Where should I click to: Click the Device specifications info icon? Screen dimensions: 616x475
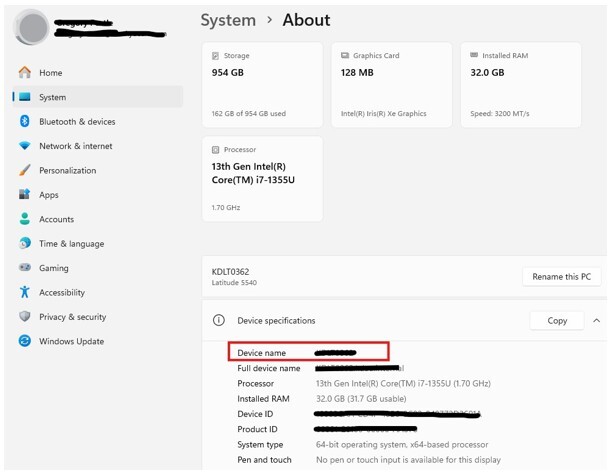click(x=218, y=321)
